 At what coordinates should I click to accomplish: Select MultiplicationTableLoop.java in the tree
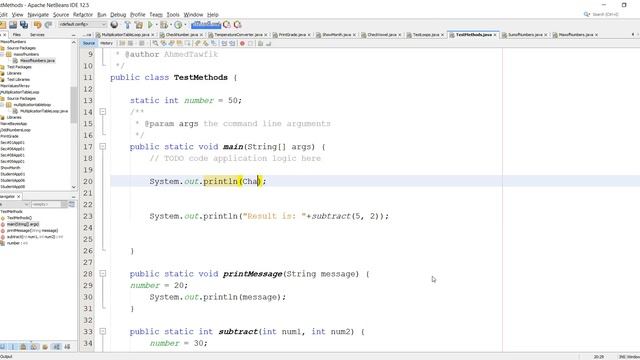(44, 111)
